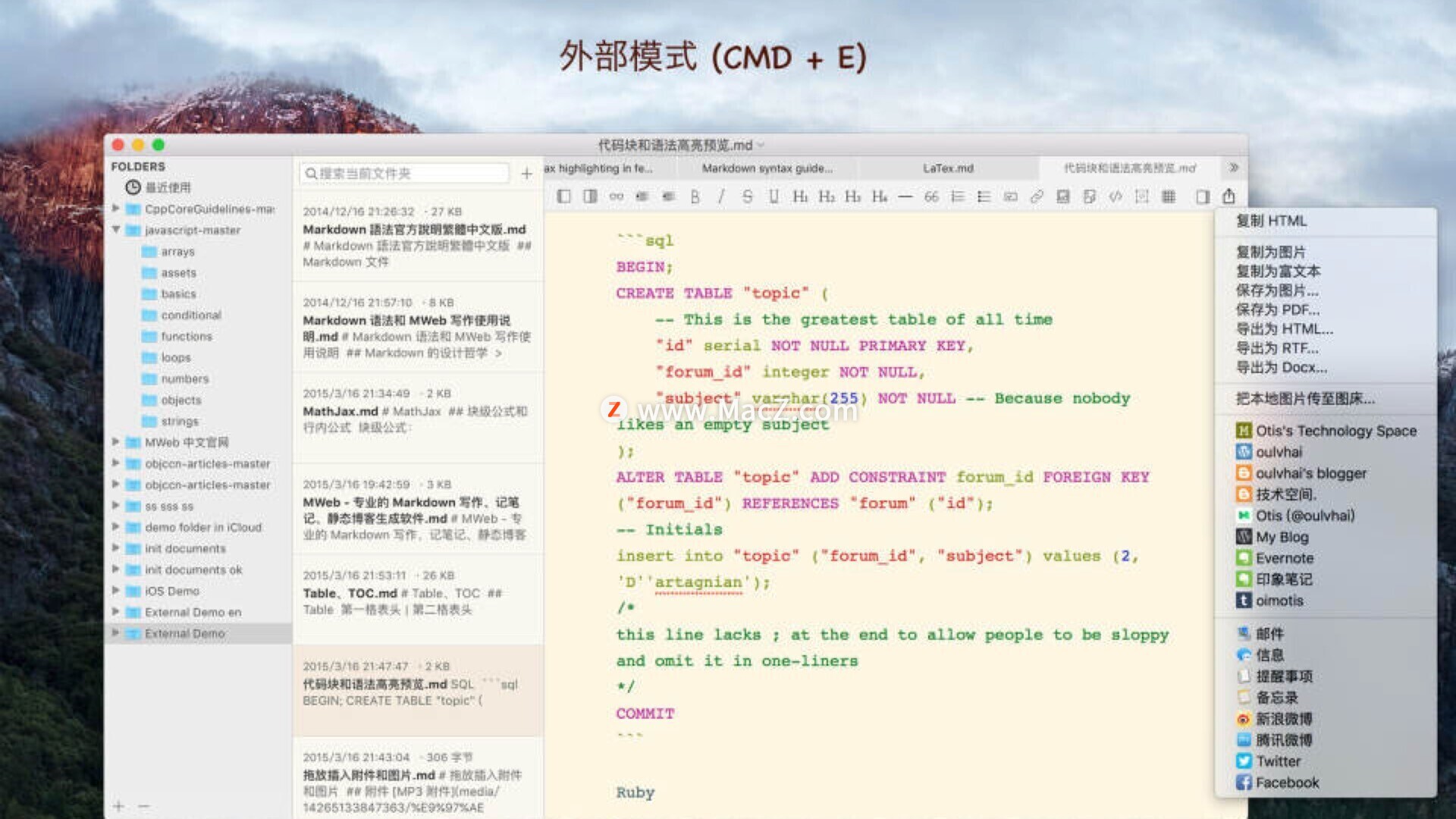Select strings subfolder

[179, 421]
